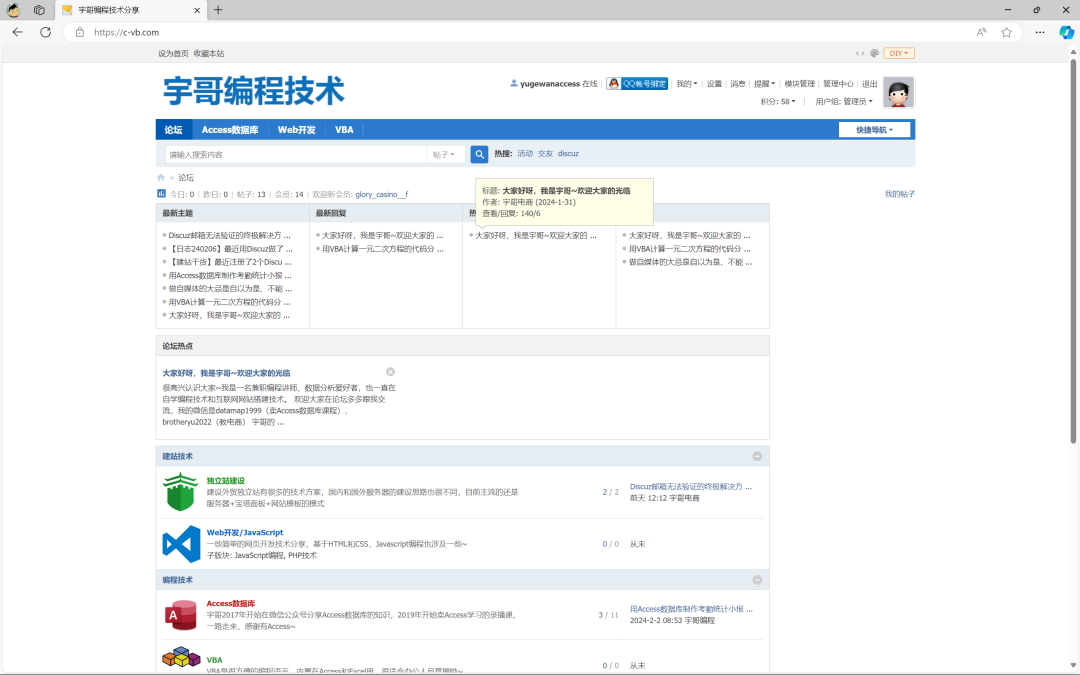
Task: Open the Web开发 Visual Studio Code icon
Action: [x=181, y=544]
